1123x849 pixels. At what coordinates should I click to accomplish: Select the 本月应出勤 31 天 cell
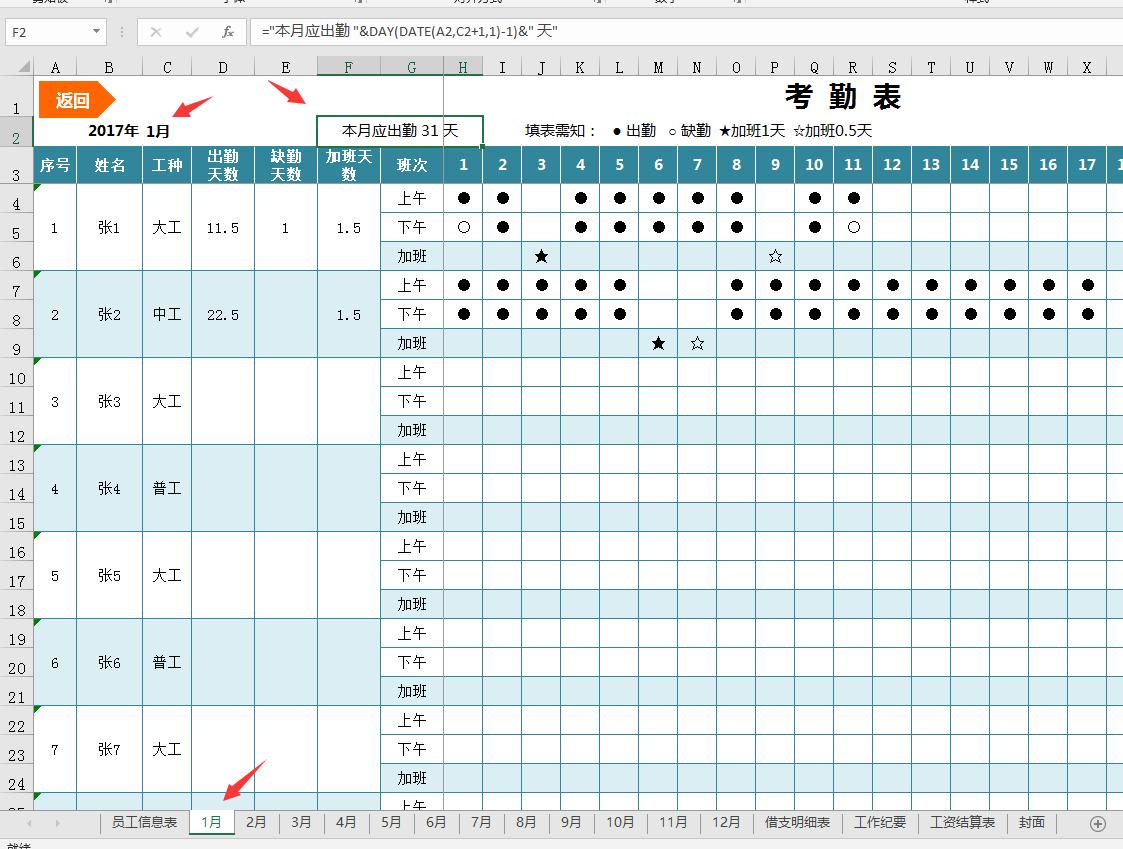tap(399, 131)
